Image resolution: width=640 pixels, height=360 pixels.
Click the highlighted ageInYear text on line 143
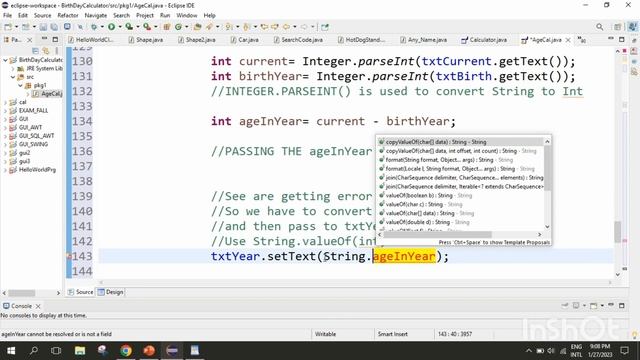[x=404, y=257]
